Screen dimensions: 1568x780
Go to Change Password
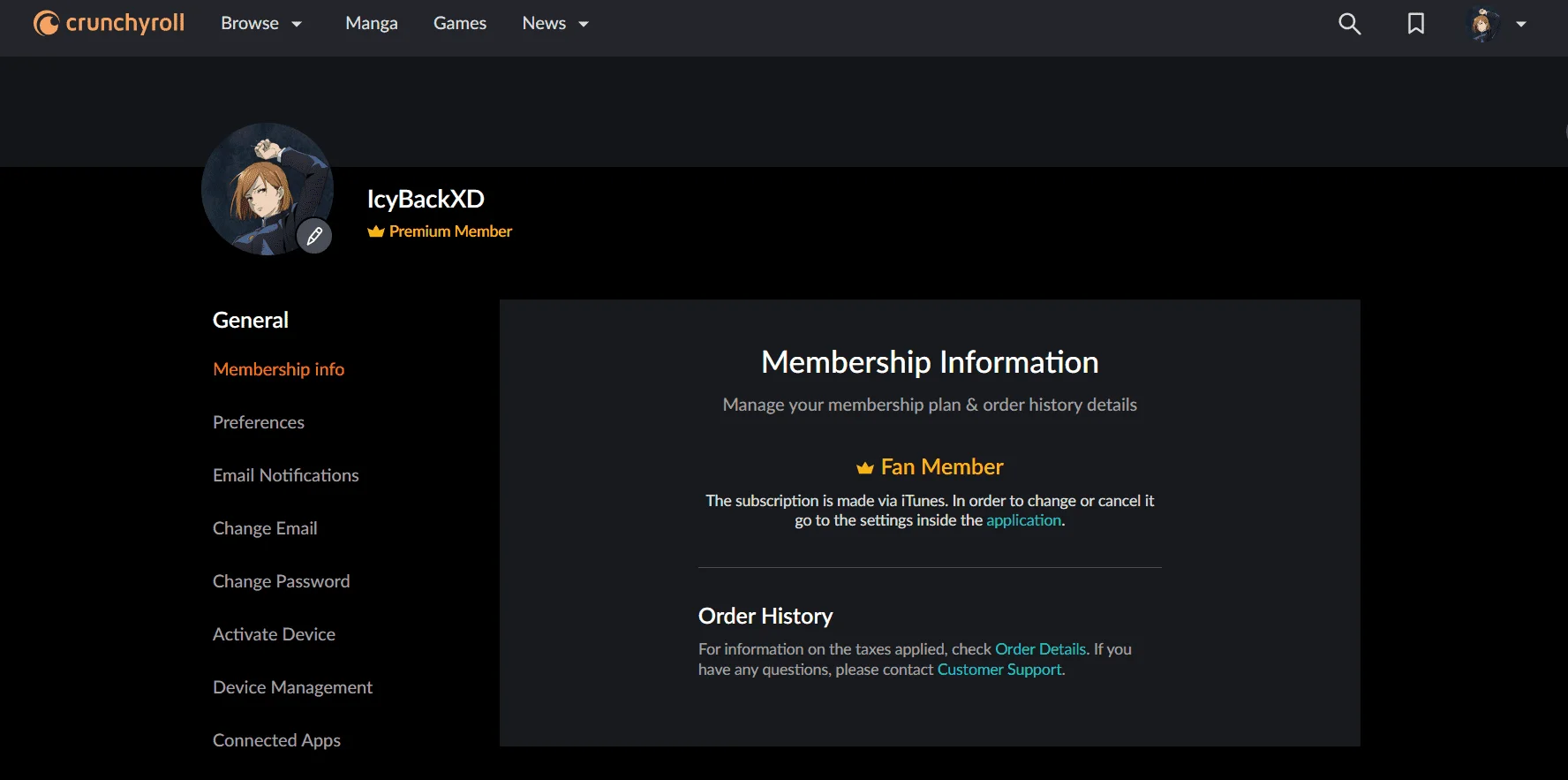point(282,581)
